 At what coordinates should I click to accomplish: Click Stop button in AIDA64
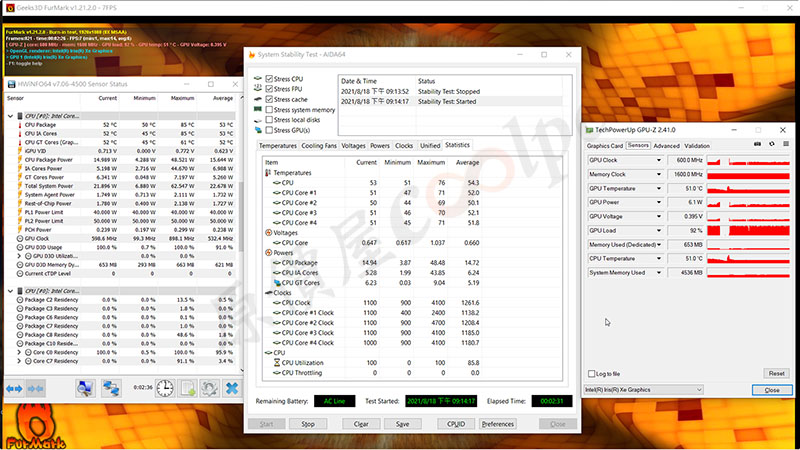tap(308, 424)
